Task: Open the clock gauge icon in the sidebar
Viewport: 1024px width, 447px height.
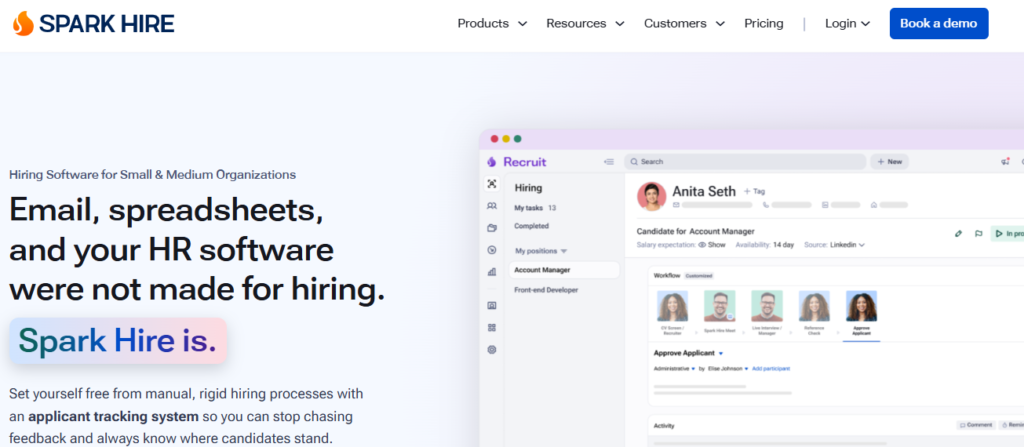Action: pyautogui.click(x=492, y=250)
